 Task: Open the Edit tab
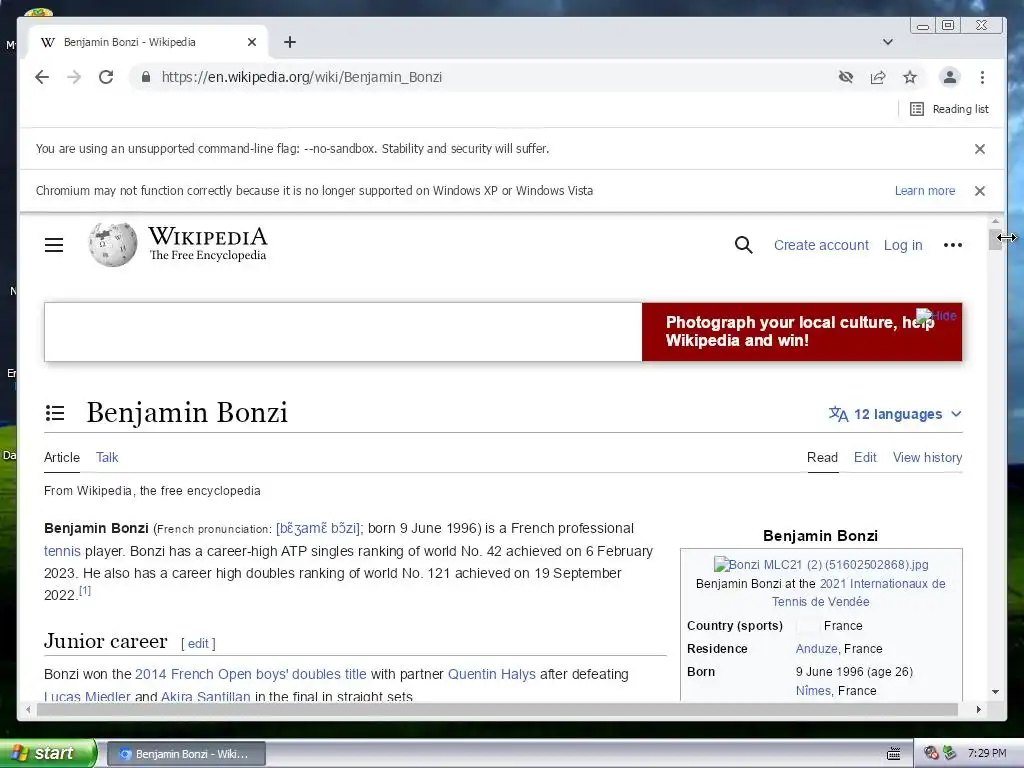point(865,457)
